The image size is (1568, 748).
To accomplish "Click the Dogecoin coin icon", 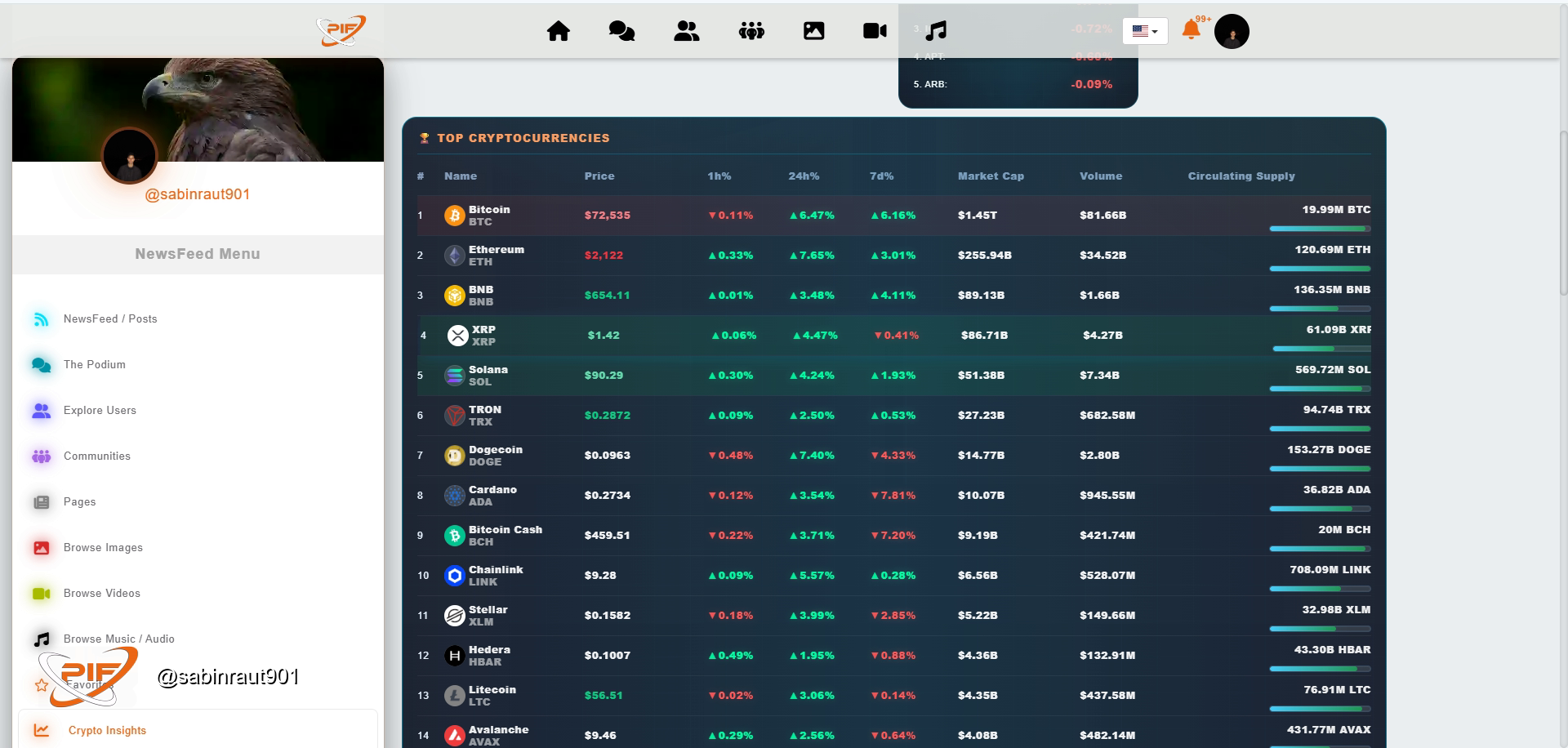I will [x=454, y=456].
